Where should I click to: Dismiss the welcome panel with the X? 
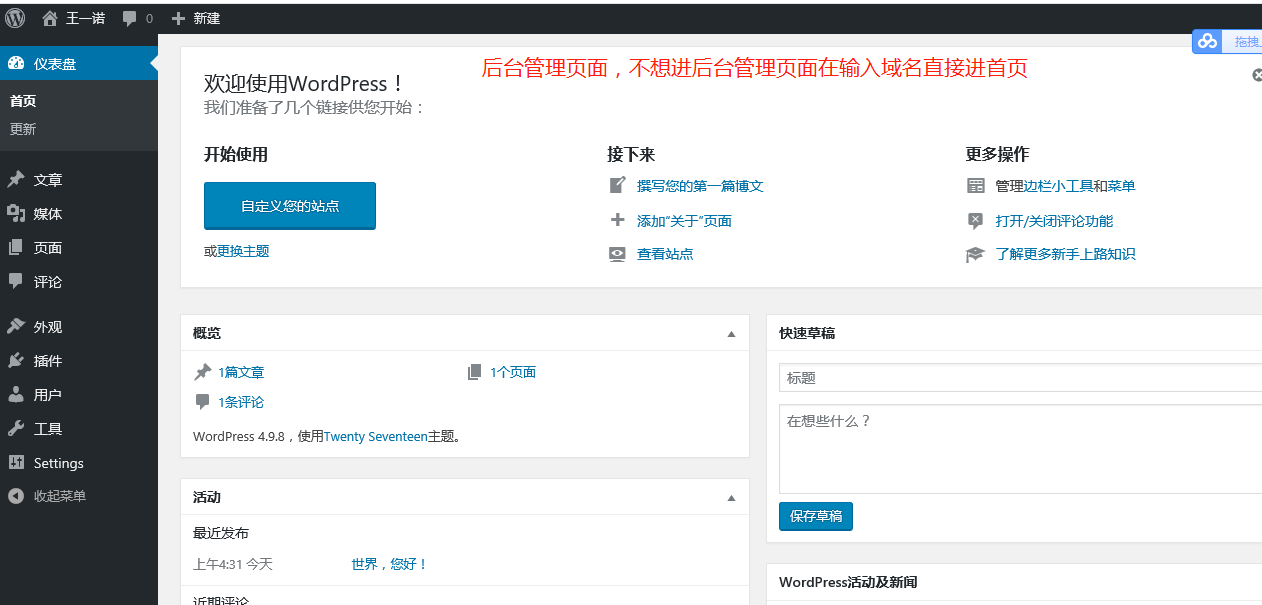(x=1256, y=75)
